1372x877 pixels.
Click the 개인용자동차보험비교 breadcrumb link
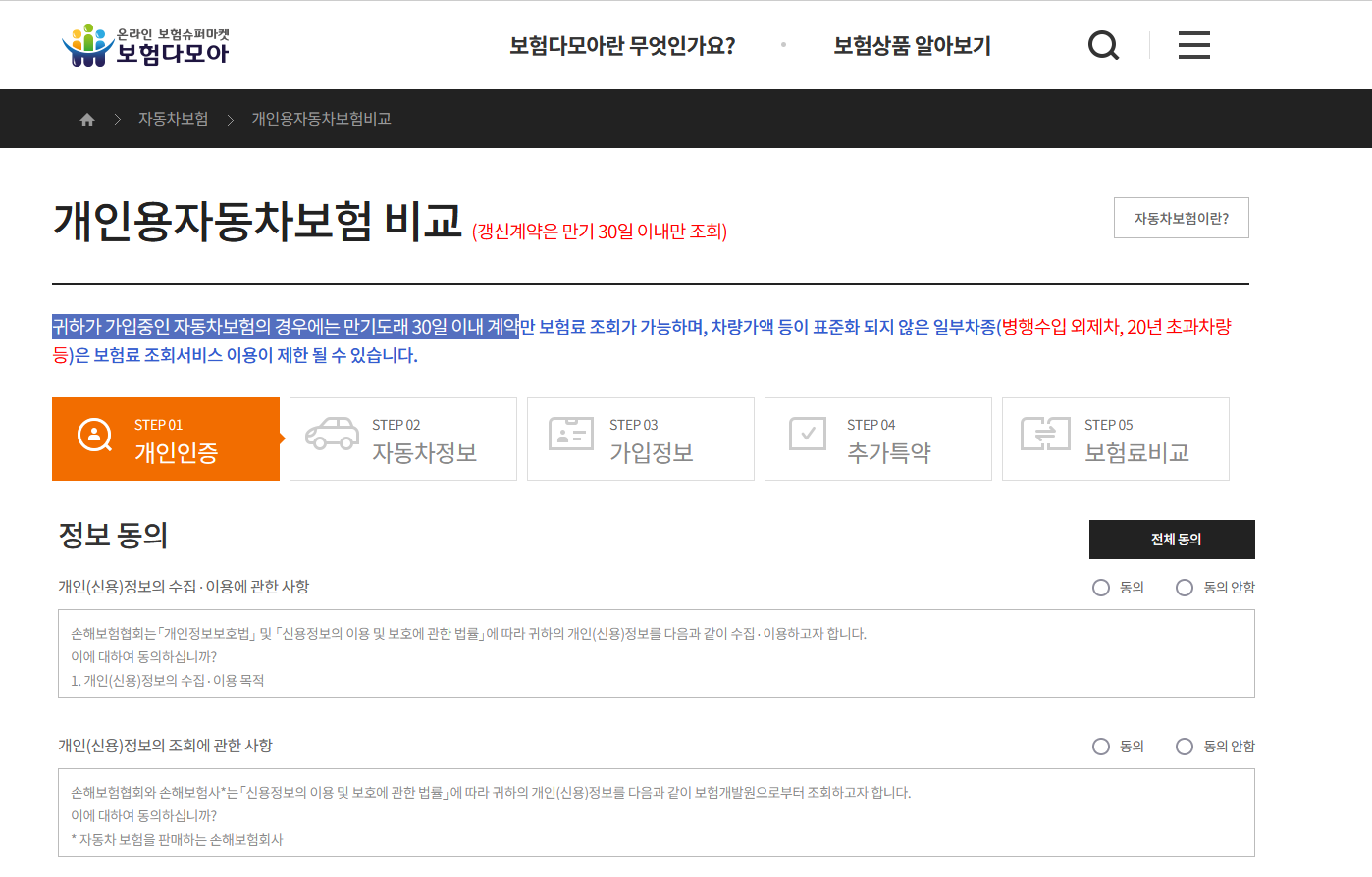[x=321, y=118]
